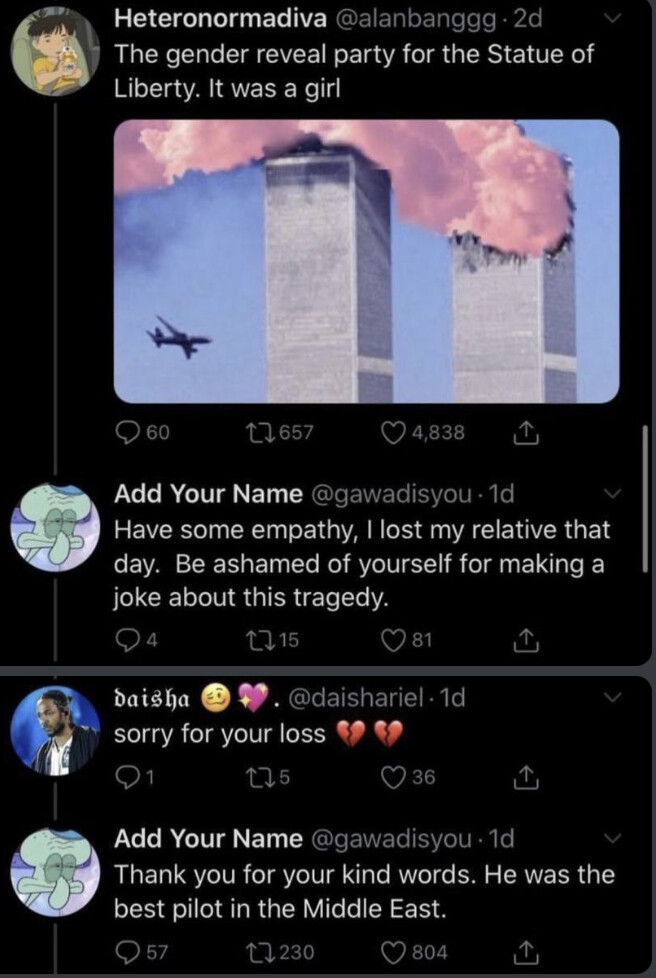Like the tweet with 4,838 likes

point(396,432)
